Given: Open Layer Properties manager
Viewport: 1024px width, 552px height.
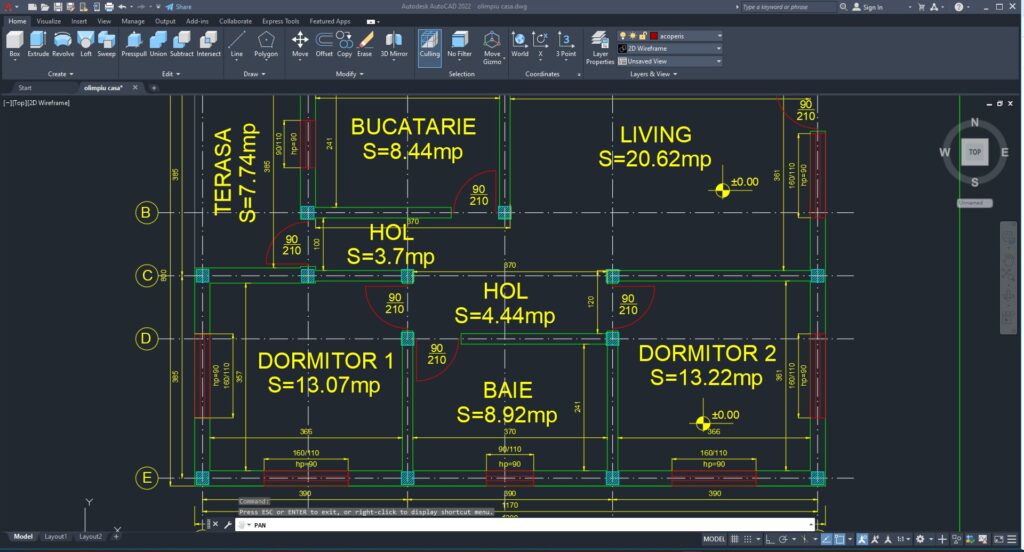Looking at the screenshot, I should coord(600,46).
